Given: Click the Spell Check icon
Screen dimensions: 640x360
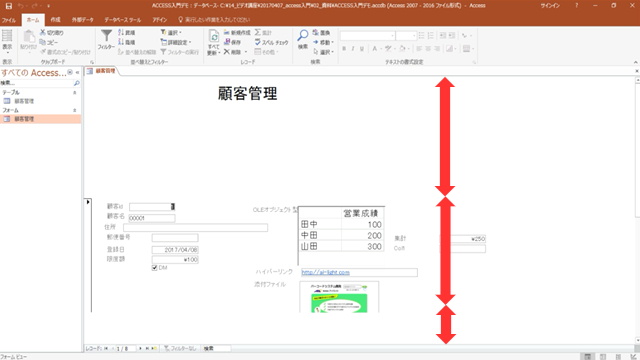Looking at the screenshot, I should click(258, 42).
